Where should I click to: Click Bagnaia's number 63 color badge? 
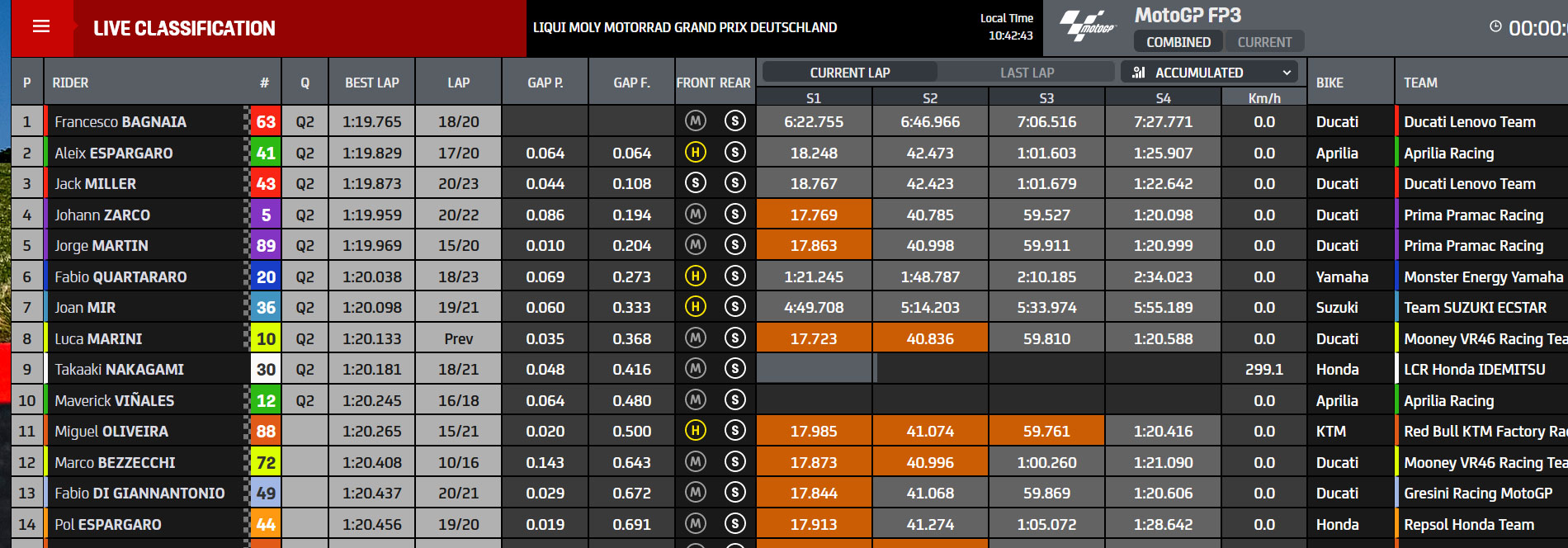[x=266, y=121]
